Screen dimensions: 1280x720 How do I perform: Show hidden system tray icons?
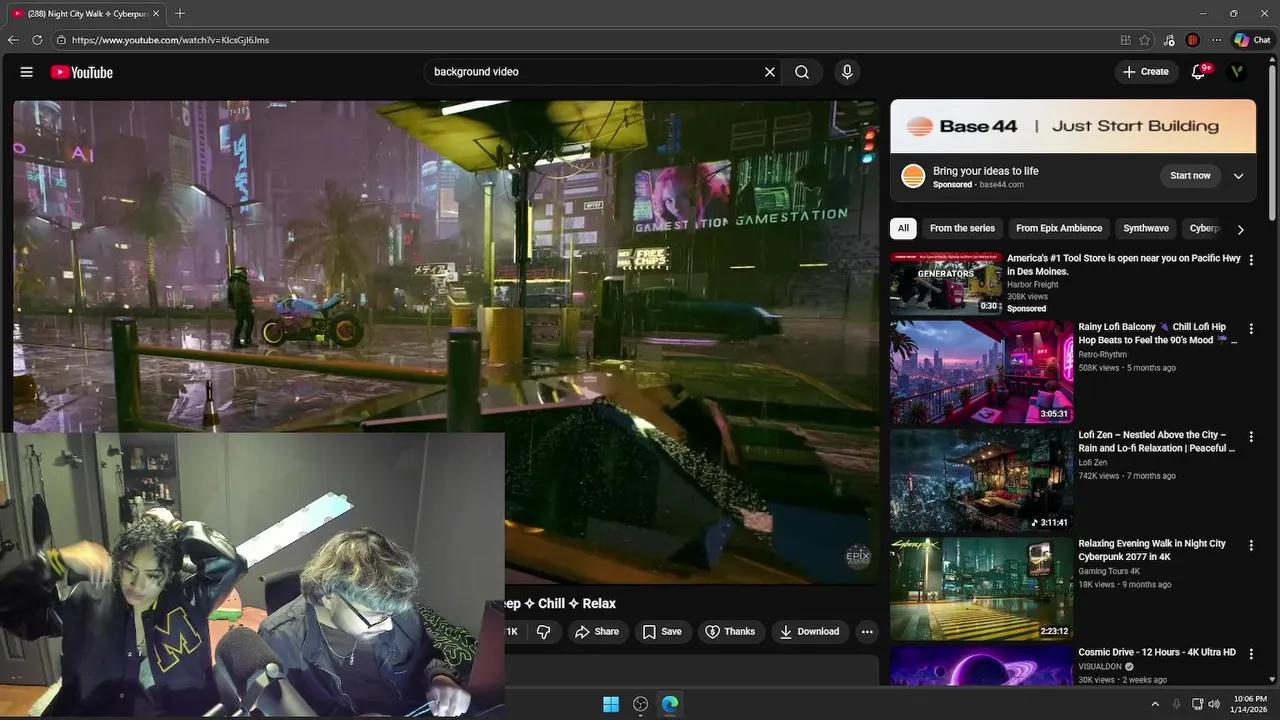tap(1155, 704)
